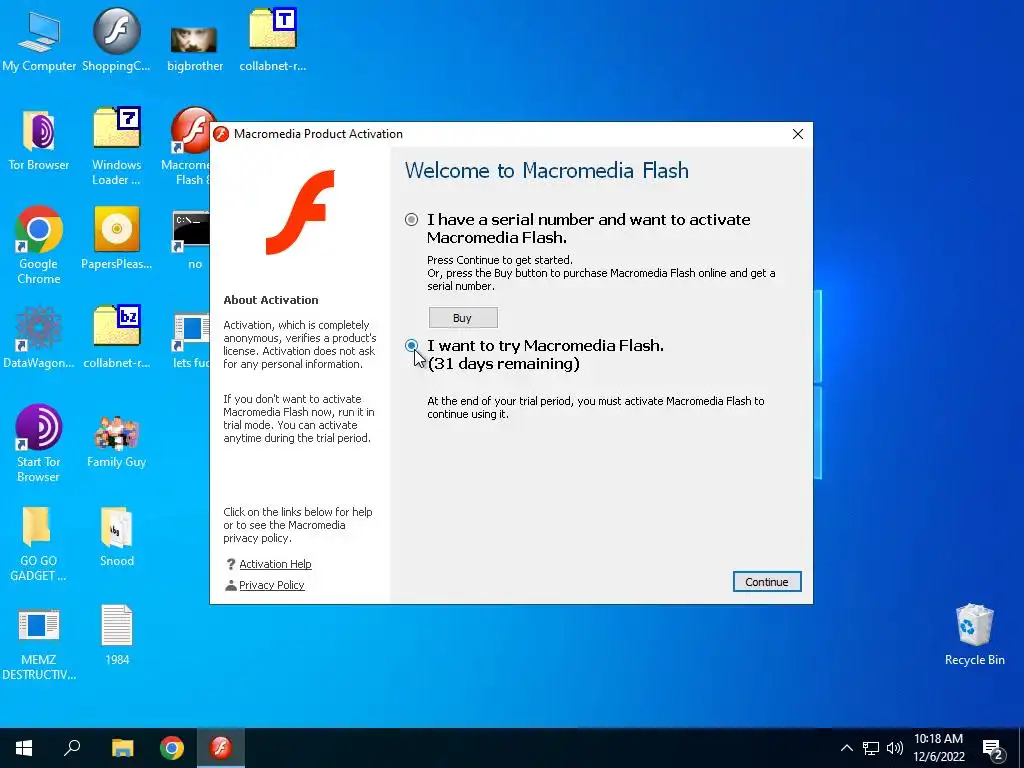The height and width of the screenshot is (768, 1024).
Task: Click the volume speaker tray icon
Action: point(895,748)
